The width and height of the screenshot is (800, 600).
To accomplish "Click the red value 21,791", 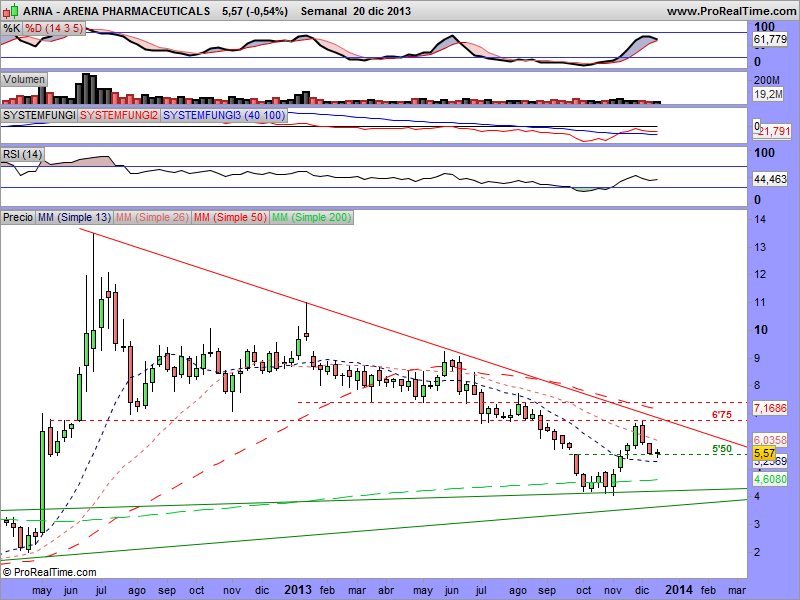I will pos(774,131).
